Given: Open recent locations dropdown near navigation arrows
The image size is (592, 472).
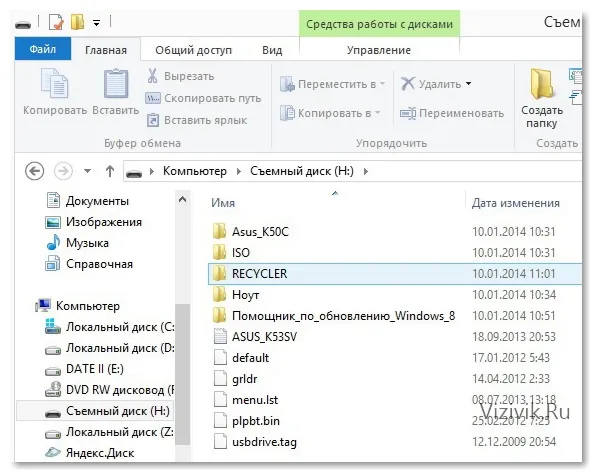Looking at the screenshot, I should click(87, 171).
